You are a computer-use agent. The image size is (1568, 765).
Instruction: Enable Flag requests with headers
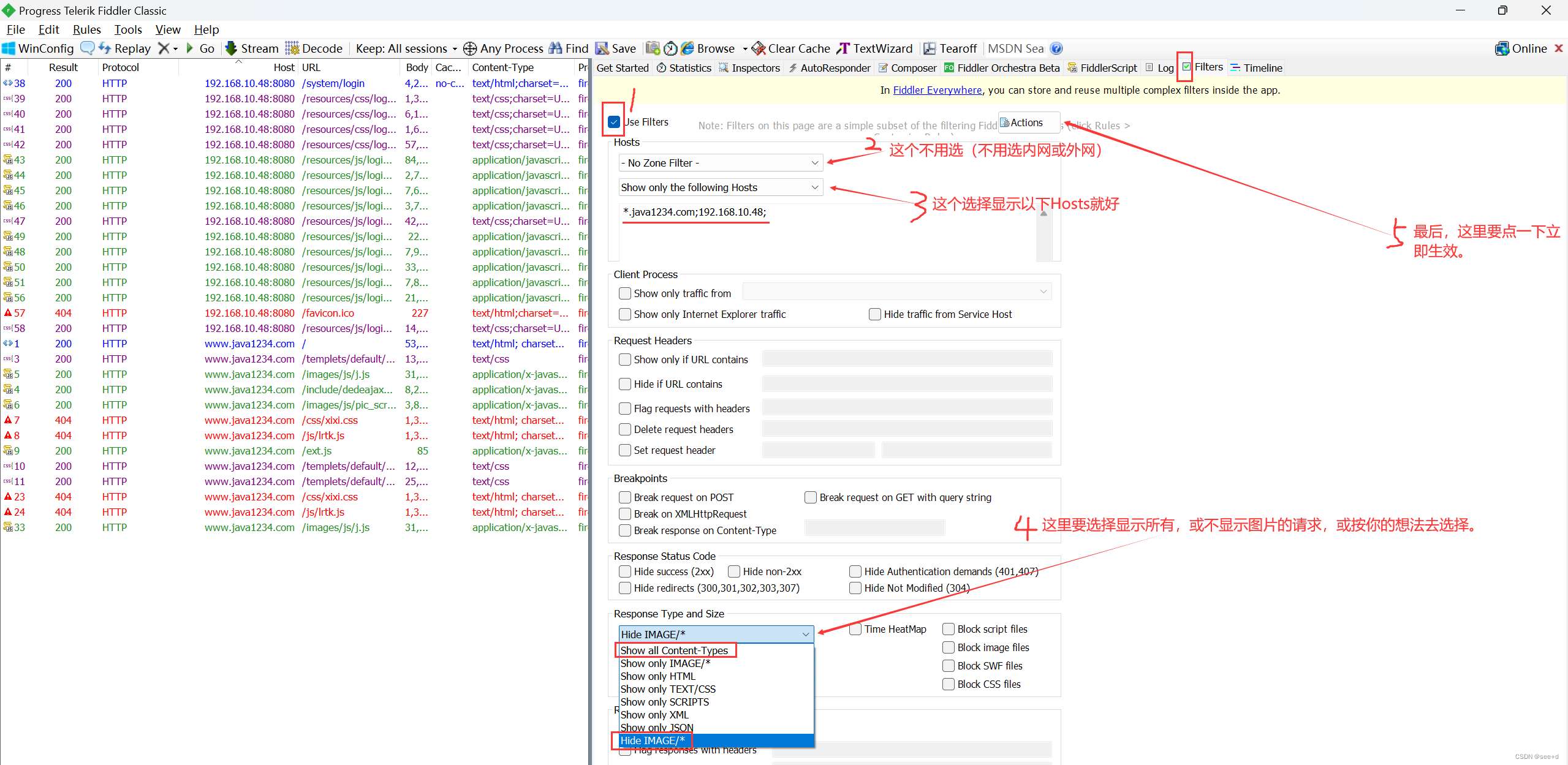625,409
